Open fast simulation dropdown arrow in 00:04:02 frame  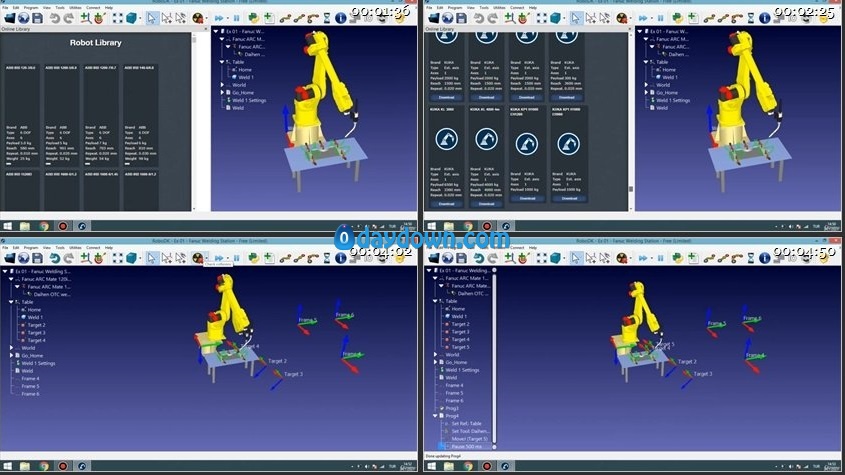coord(227,259)
